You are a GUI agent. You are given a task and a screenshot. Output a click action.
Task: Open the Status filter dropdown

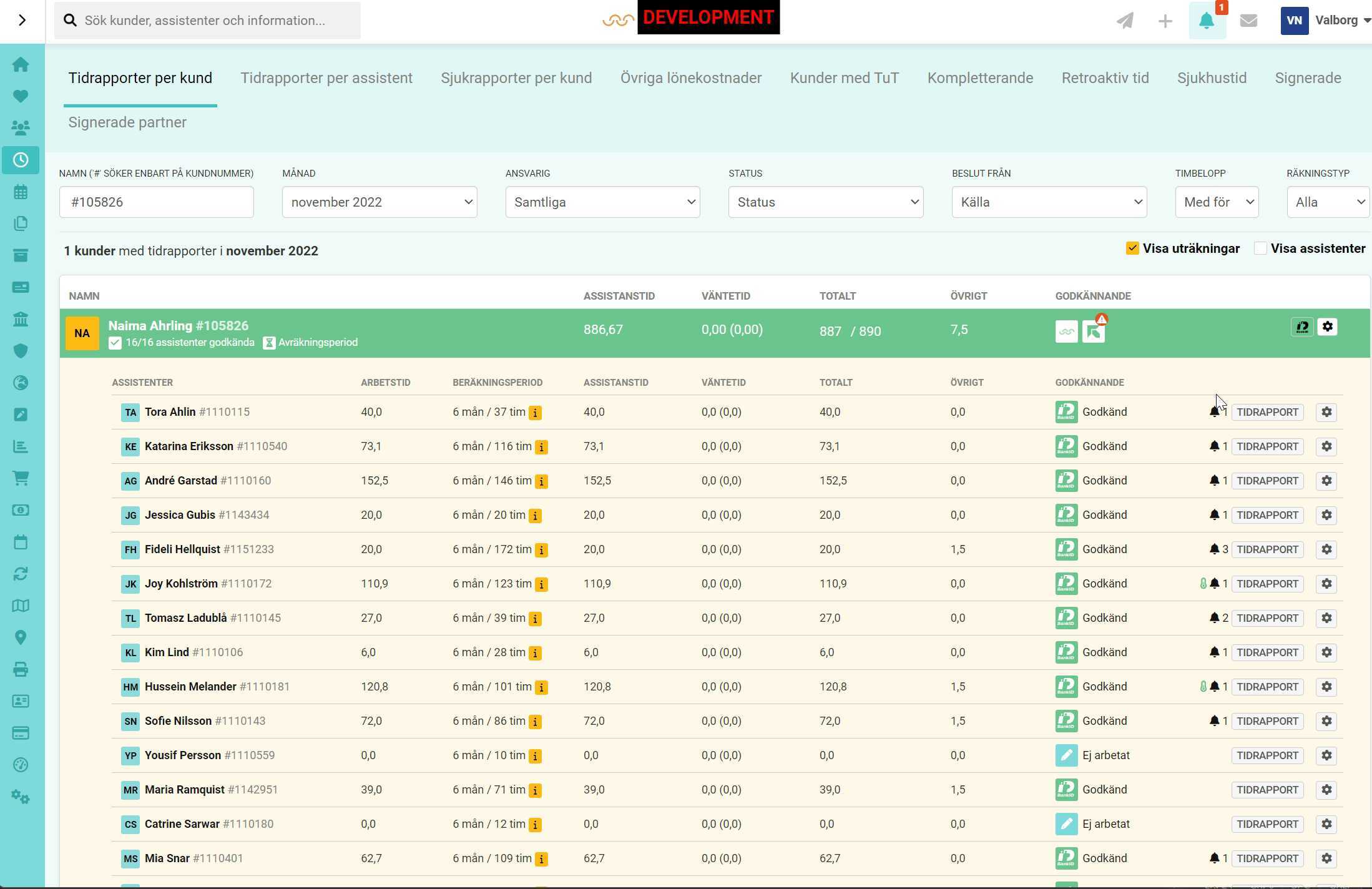coord(825,202)
